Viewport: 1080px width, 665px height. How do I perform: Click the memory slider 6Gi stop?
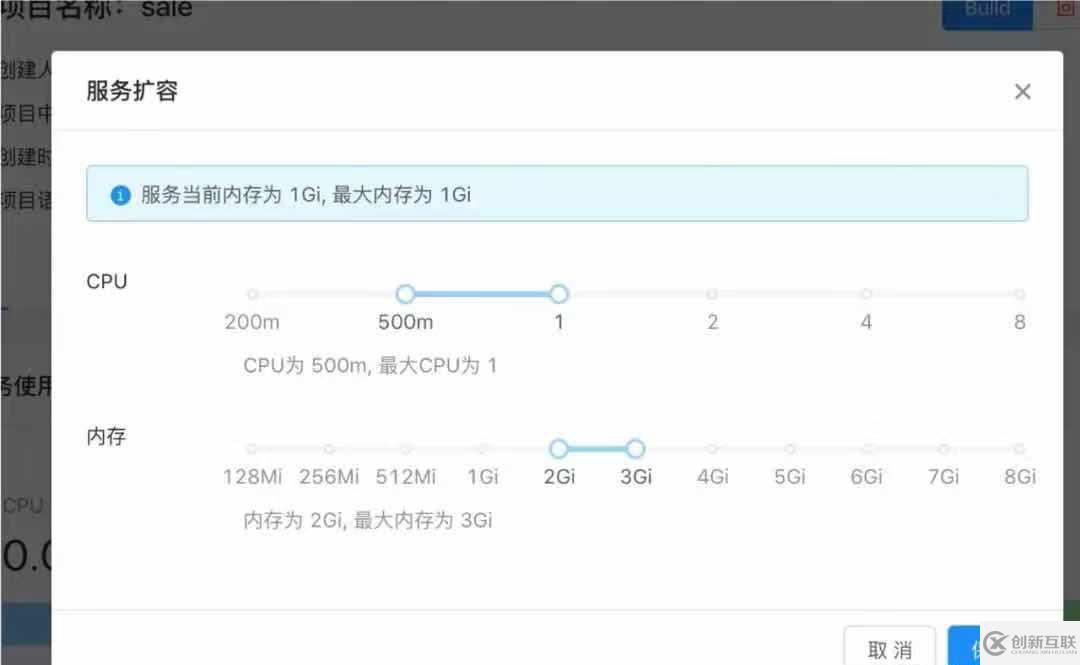pyautogui.click(x=866, y=449)
